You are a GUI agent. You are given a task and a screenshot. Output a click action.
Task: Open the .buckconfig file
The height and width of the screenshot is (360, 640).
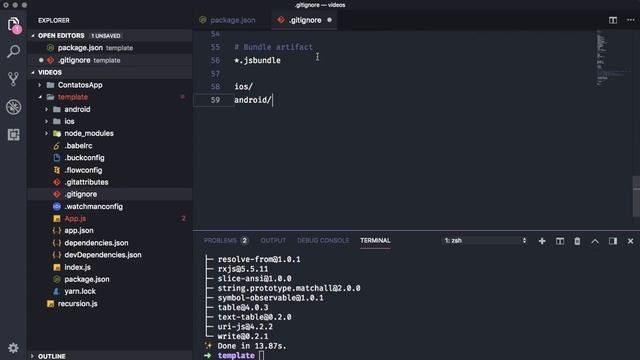point(109,158)
